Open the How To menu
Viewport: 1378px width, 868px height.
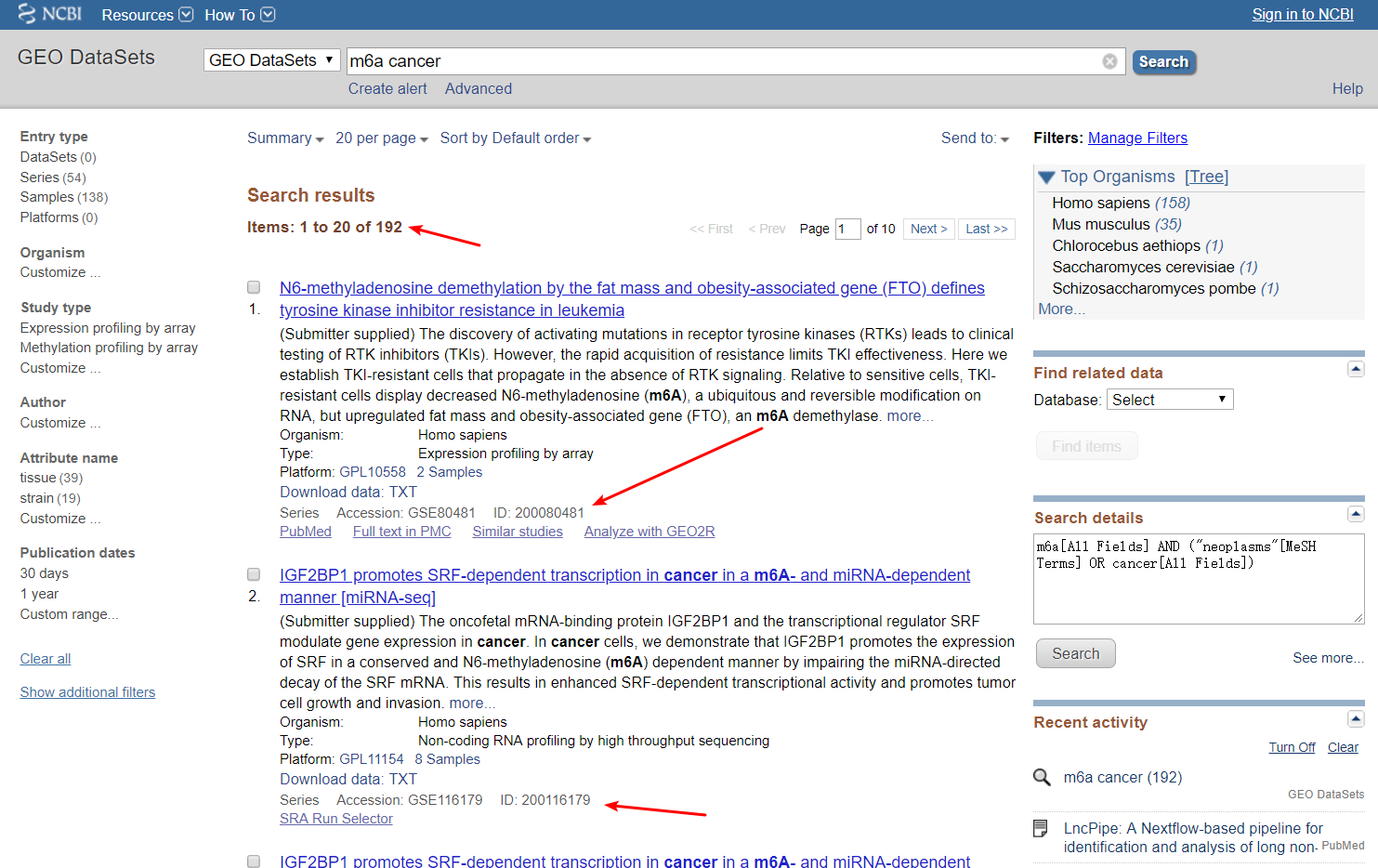pos(240,15)
